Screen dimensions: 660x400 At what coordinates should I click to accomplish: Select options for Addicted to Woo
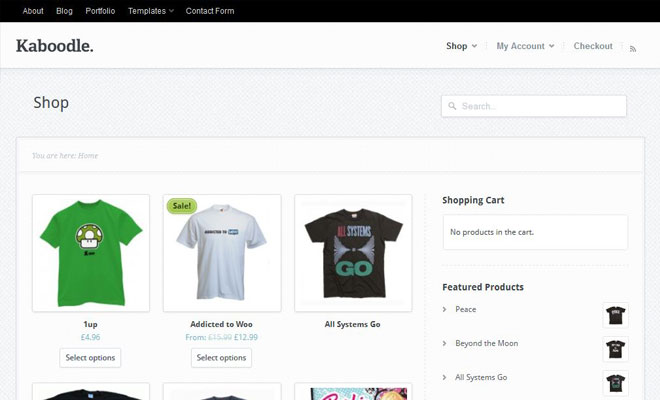click(221, 358)
